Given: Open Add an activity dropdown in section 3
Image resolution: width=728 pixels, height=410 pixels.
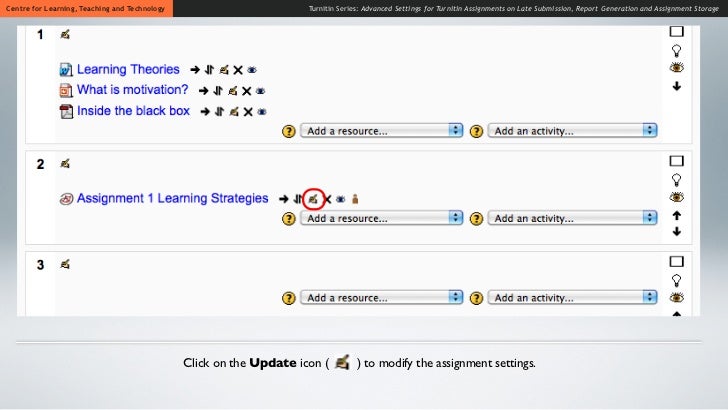Looking at the screenshot, I should click(572, 297).
